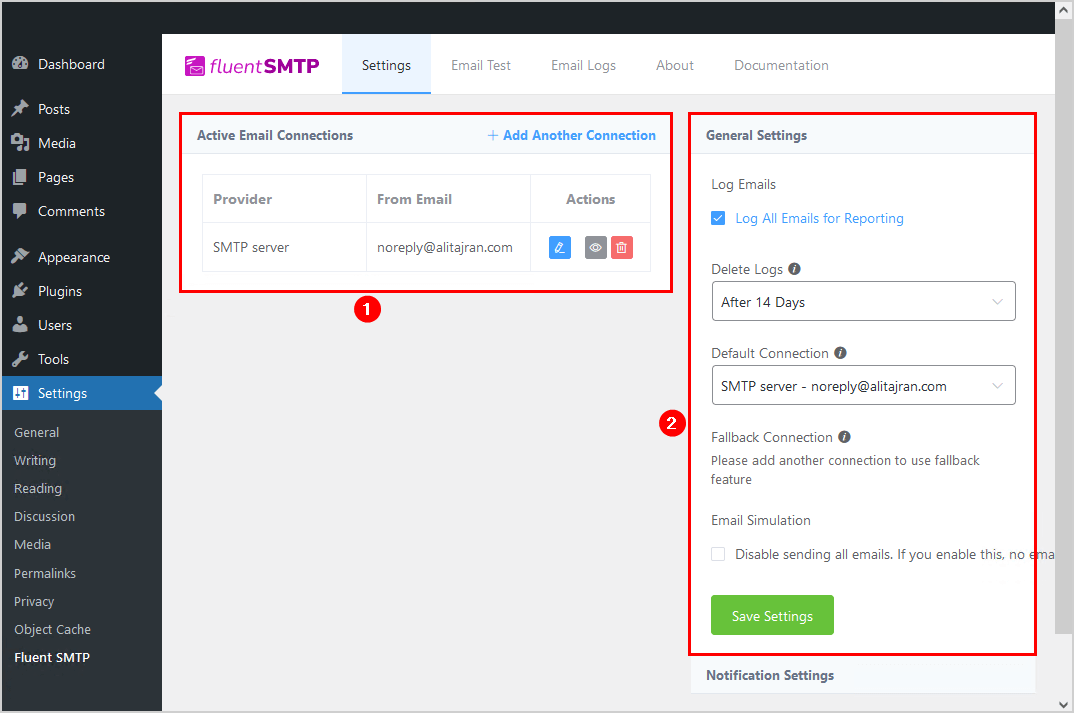Open the About tab
This screenshot has width=1074, height=713.
coord(675,65)
